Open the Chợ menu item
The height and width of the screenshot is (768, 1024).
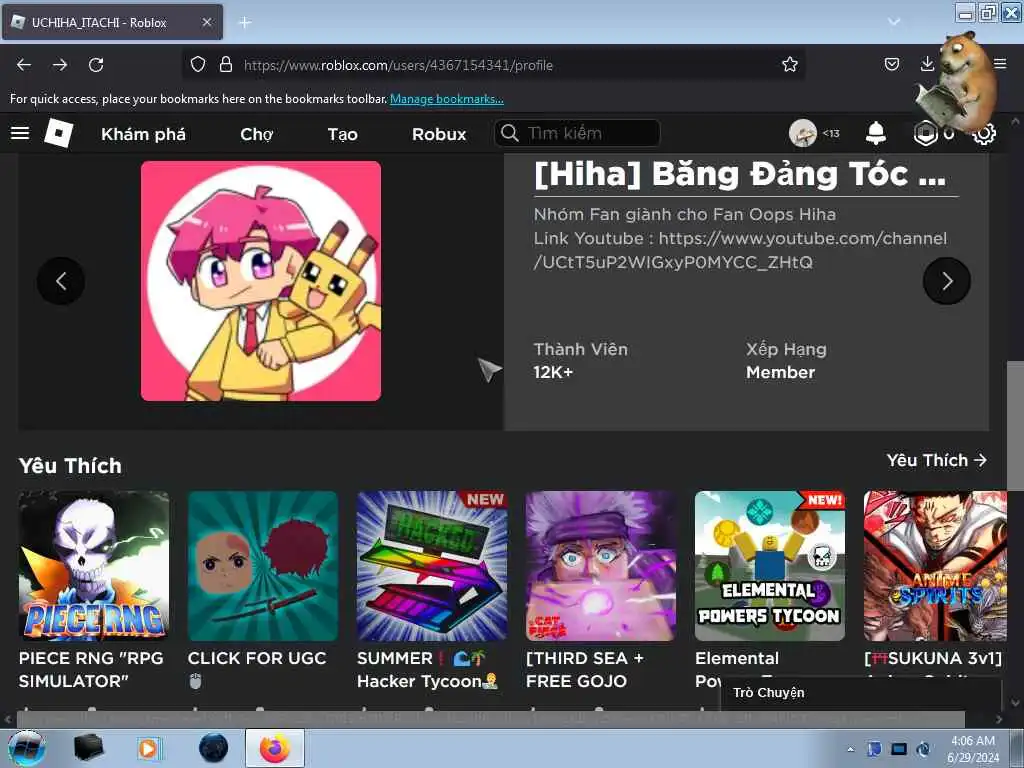point(257,134)
